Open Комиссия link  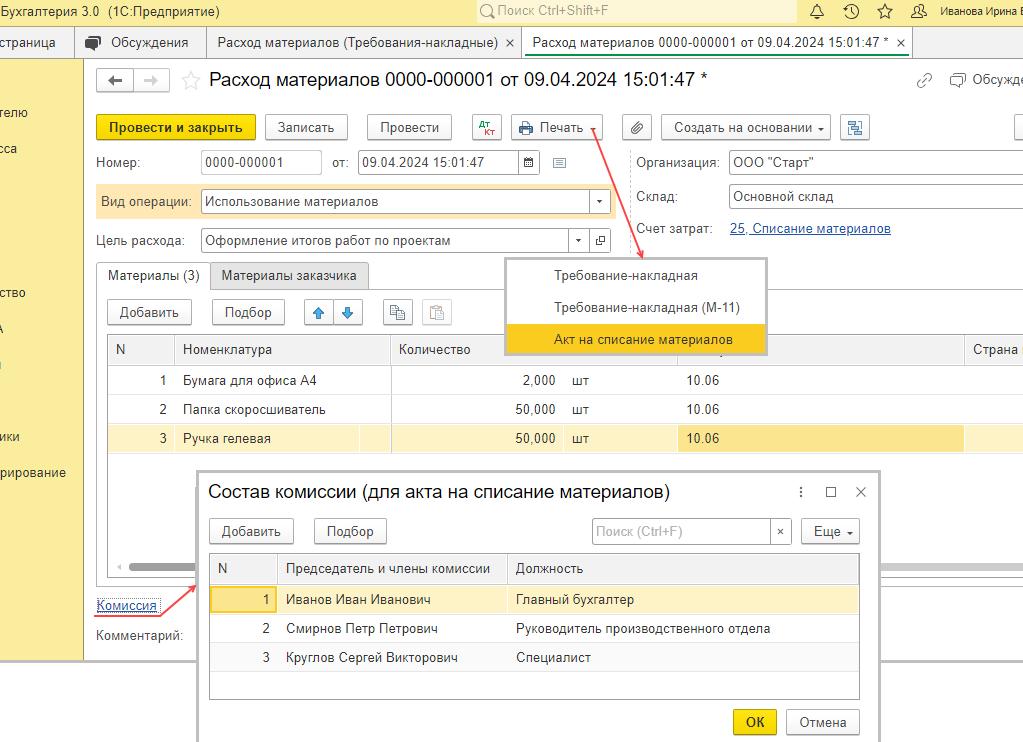click(127, 606)
